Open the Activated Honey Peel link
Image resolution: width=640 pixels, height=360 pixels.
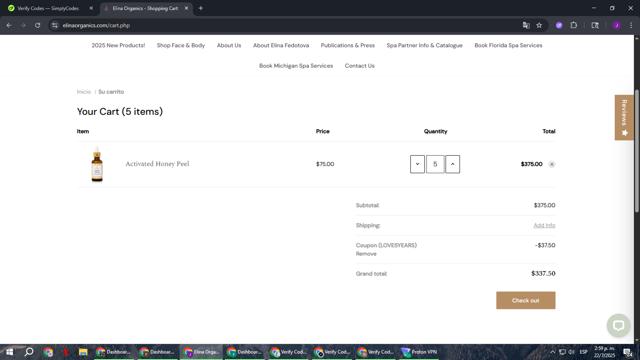pos(157,164)
